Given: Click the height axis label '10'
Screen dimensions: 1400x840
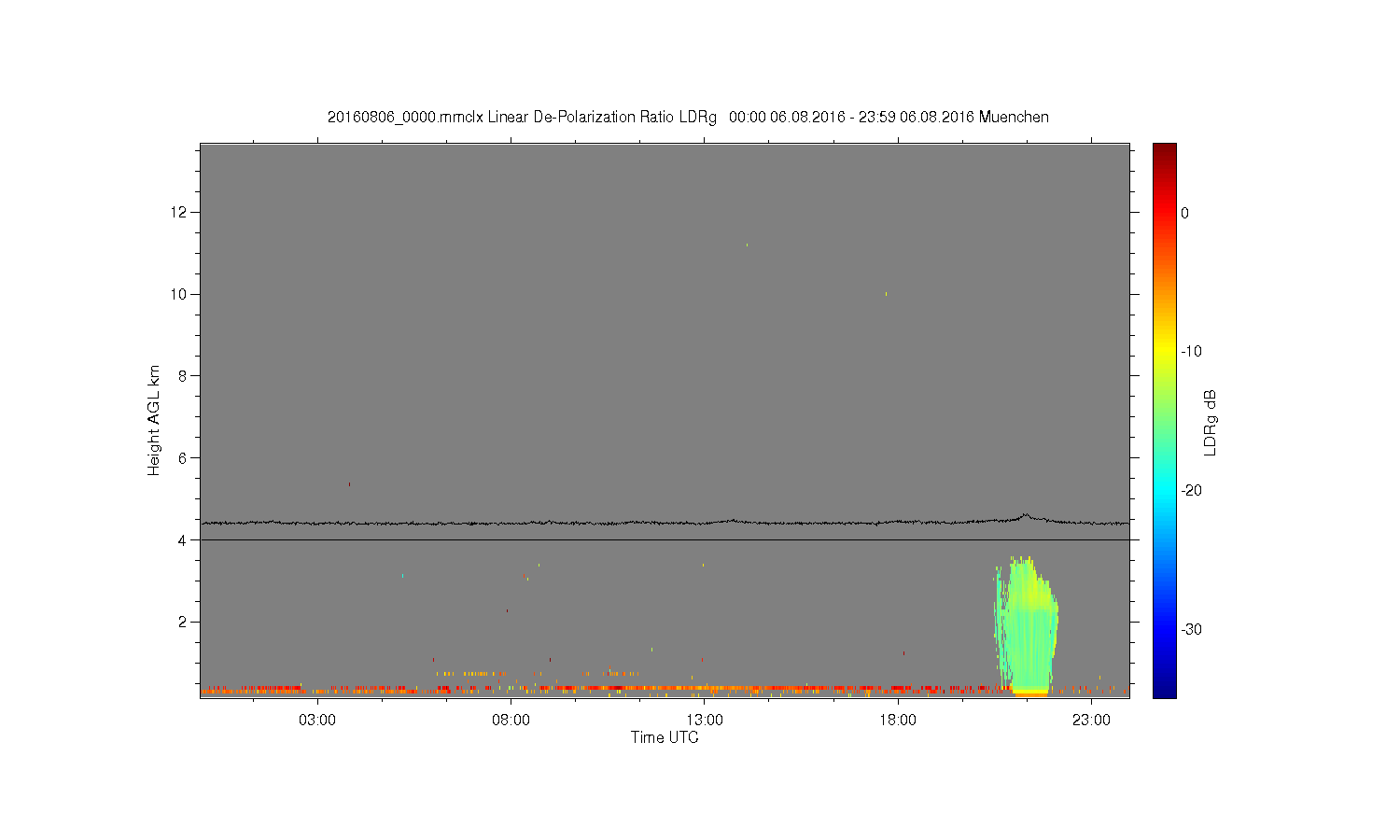Looking at the screenshot, I should 180,295.
